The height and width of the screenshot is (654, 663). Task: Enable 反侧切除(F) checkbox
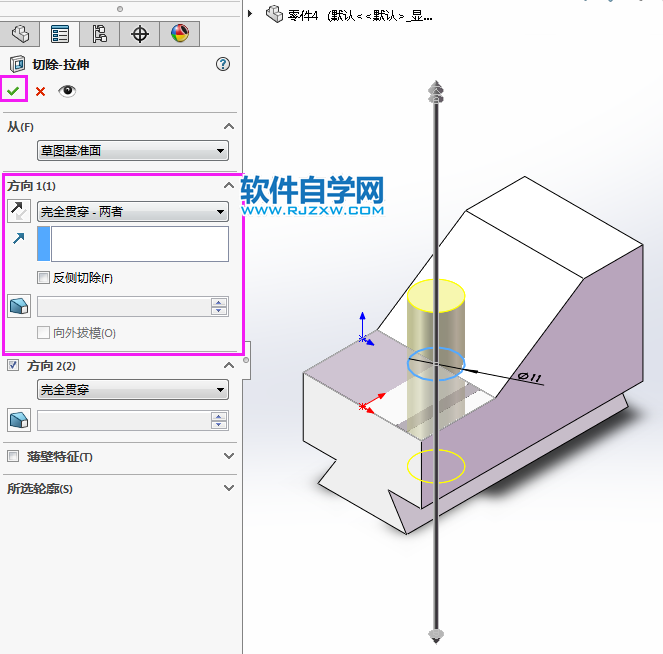[43, 278]
